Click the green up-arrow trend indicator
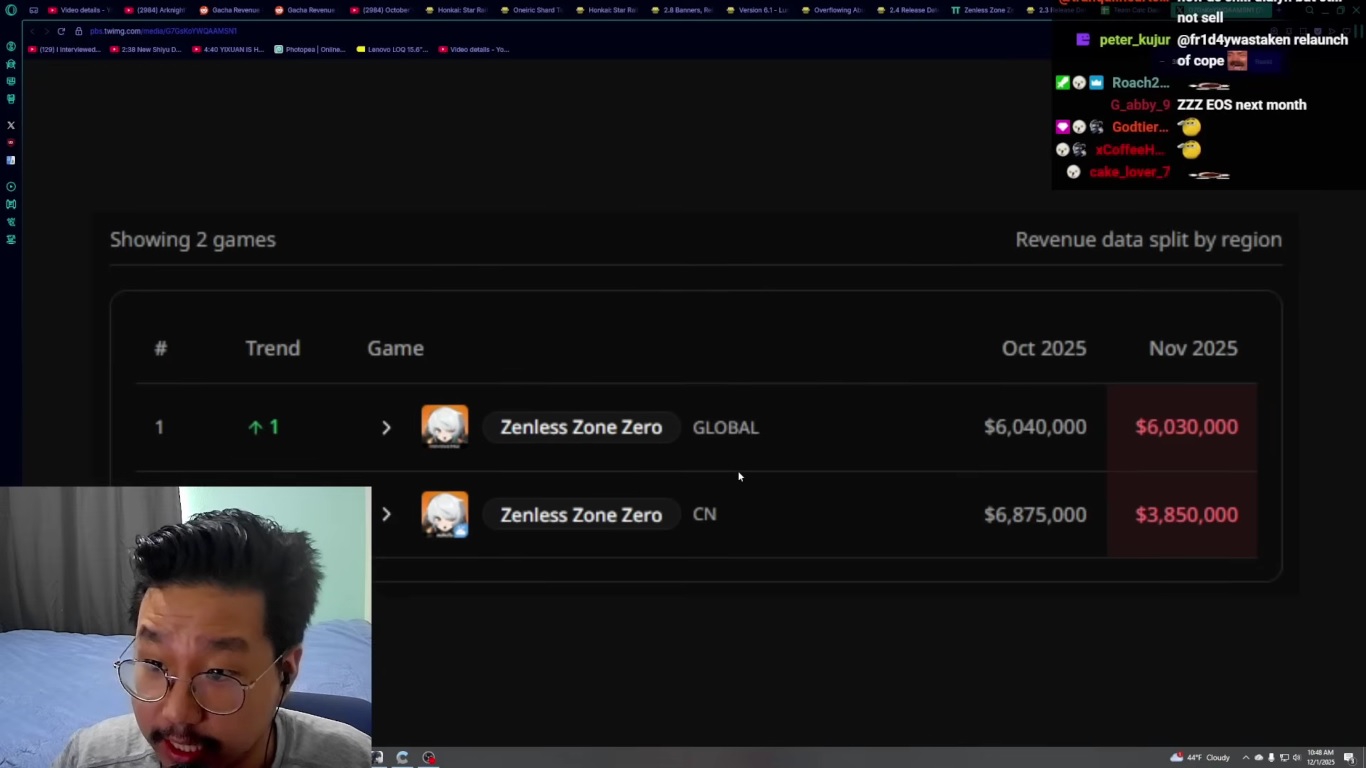Viewport: 1366px width, 768px height. click(255, 427)
